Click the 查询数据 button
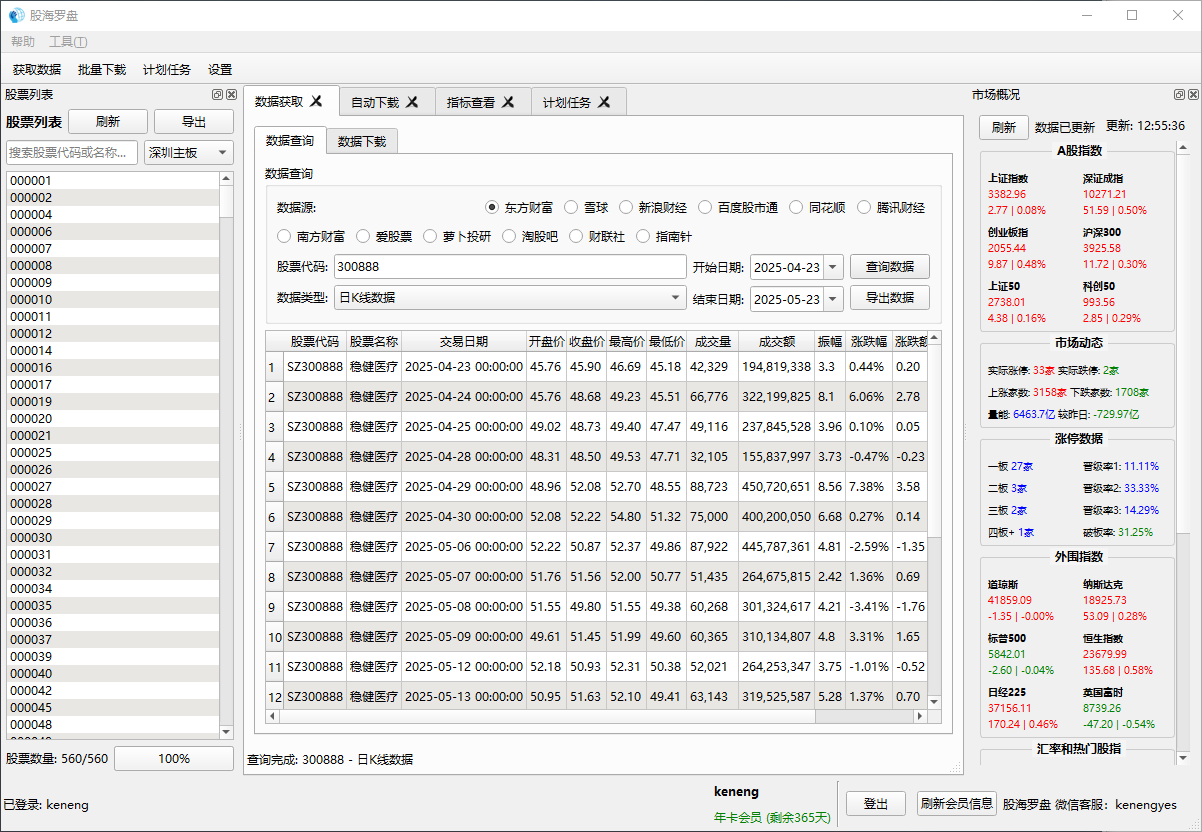Viewport: 1202px width, 832px height. coord(890,267)
